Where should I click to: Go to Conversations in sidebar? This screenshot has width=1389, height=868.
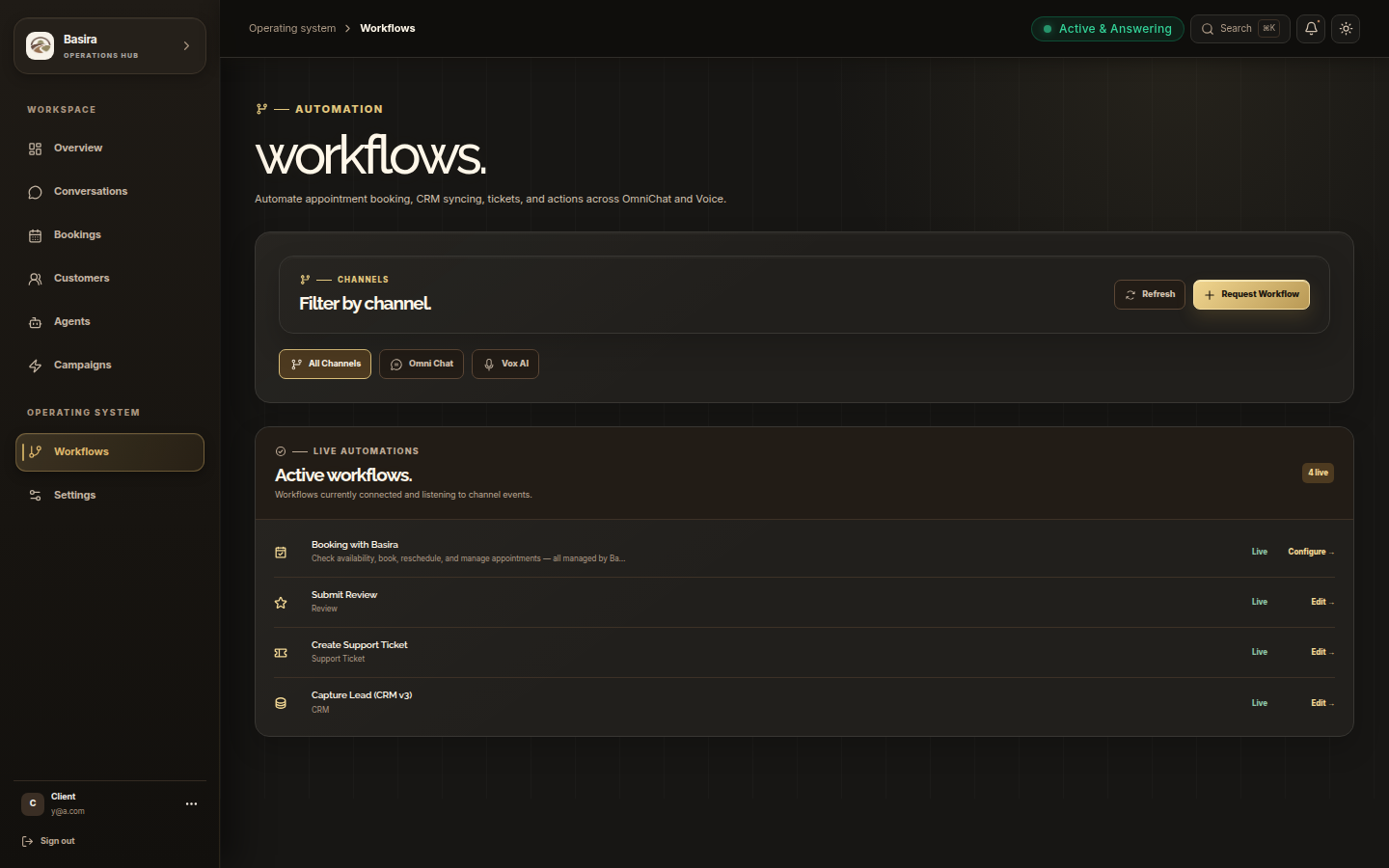coord(110,192)
